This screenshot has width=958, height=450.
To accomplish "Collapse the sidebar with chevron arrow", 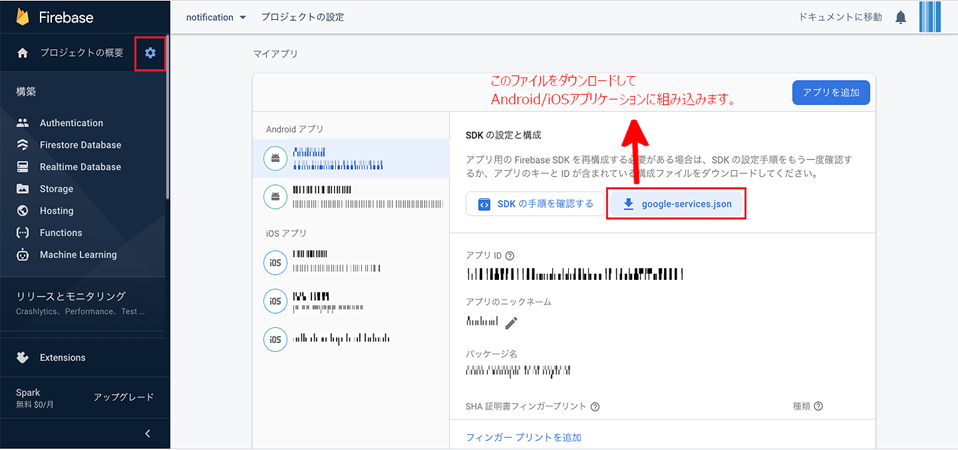I will 147,434.
